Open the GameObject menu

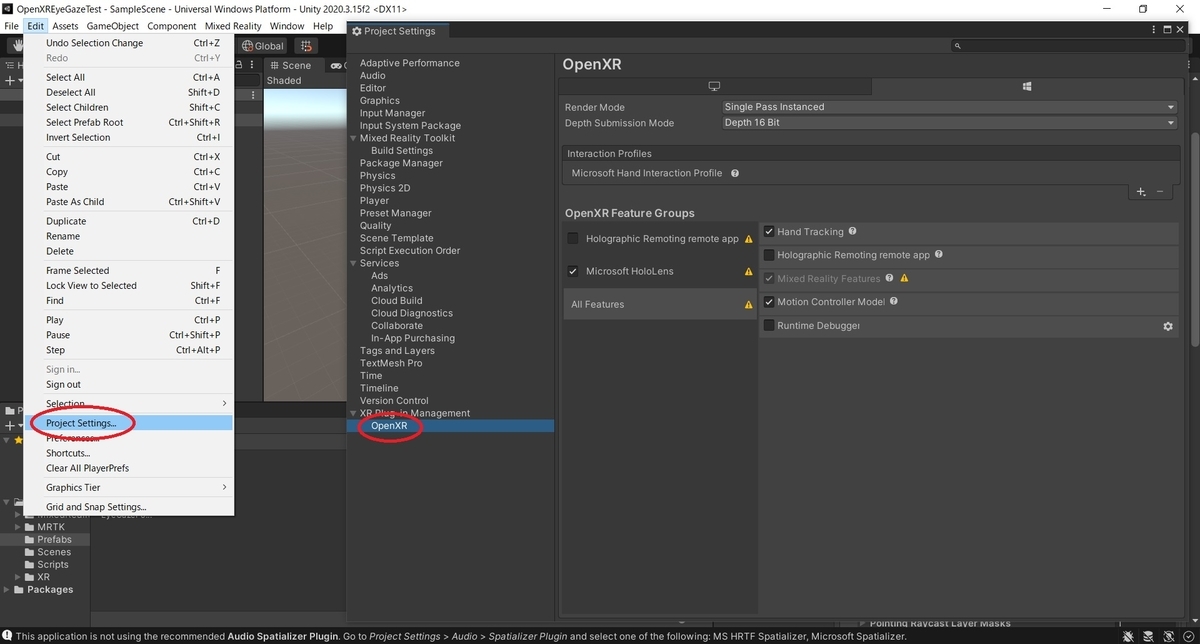coord(112,26)
